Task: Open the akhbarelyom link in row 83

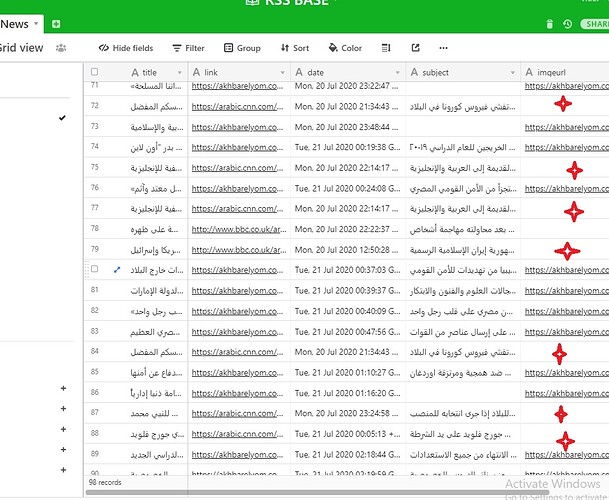Action: click(x=237, y=332)
